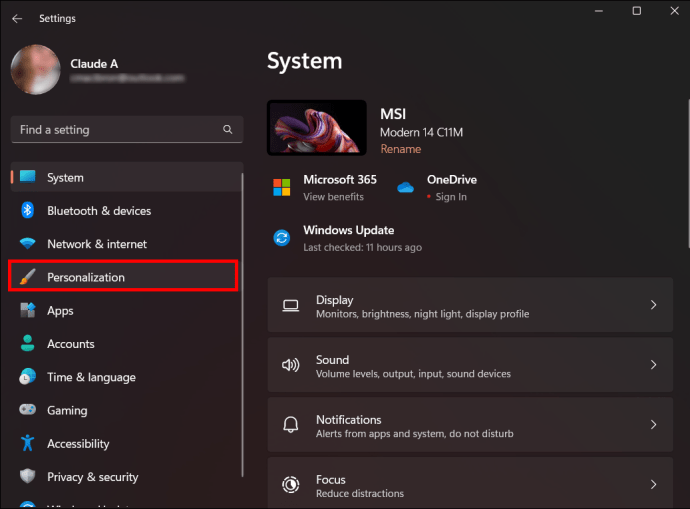Click the System monitor icon
This screenshot has height=509, width=690.
click(x=27, y=177)
